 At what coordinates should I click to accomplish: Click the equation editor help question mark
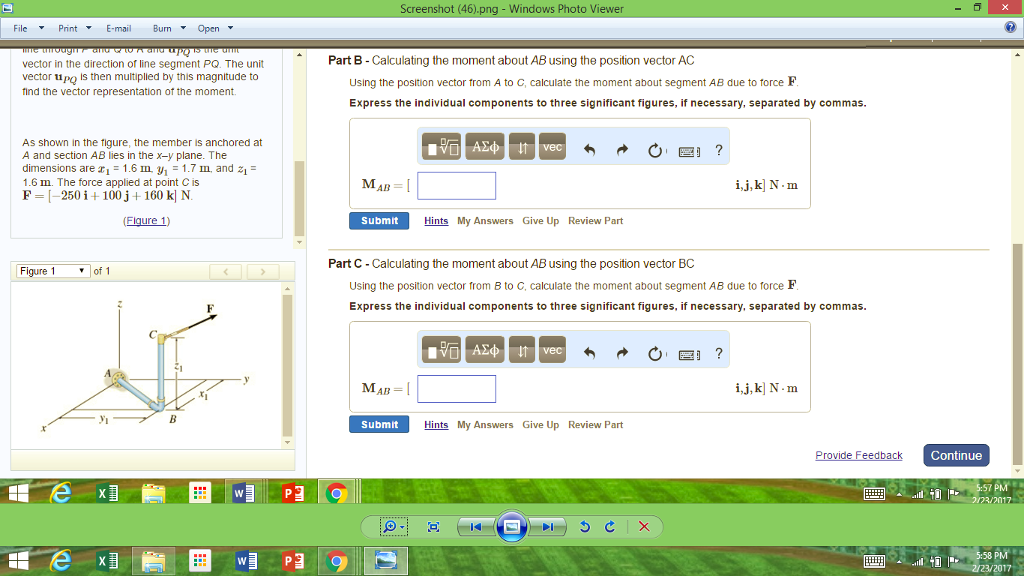(x=718, y=146)
